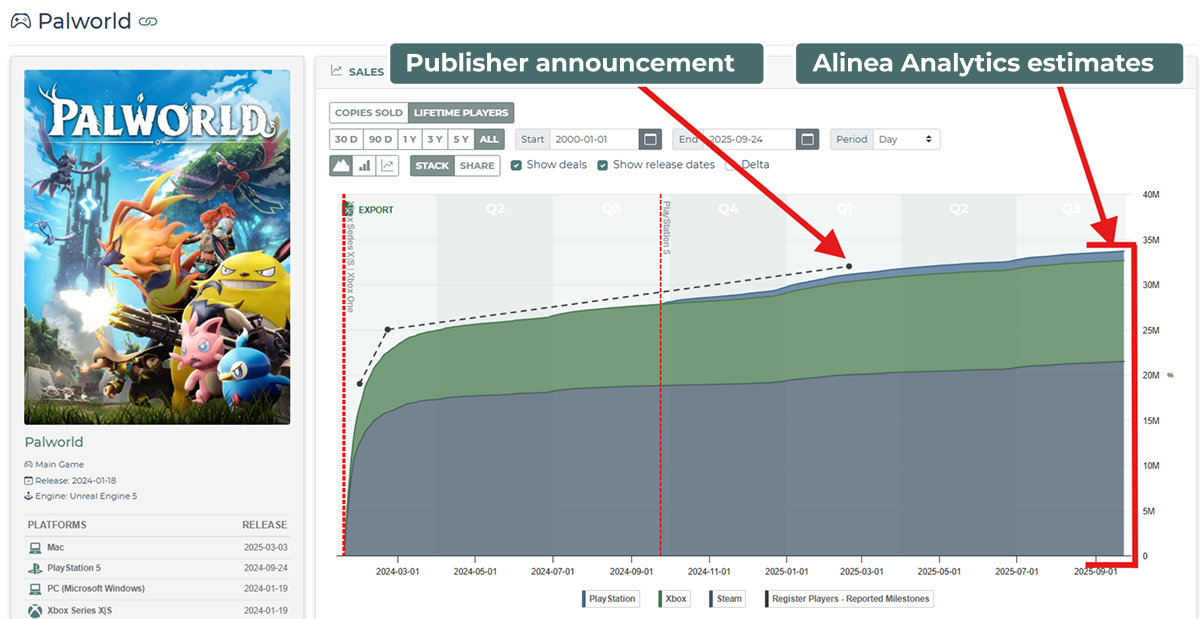
Task: Enable the Delta checkbox
Action: [x=731, y=165]
